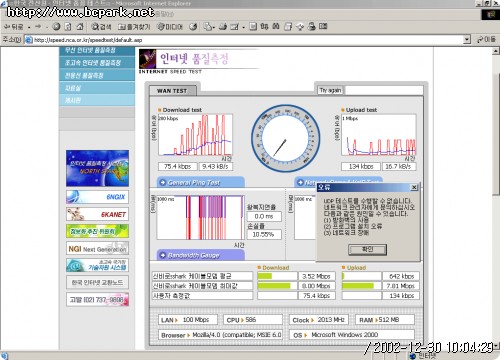
Task: Open the 검색 (Search) toolbar button
Action: 101,27
